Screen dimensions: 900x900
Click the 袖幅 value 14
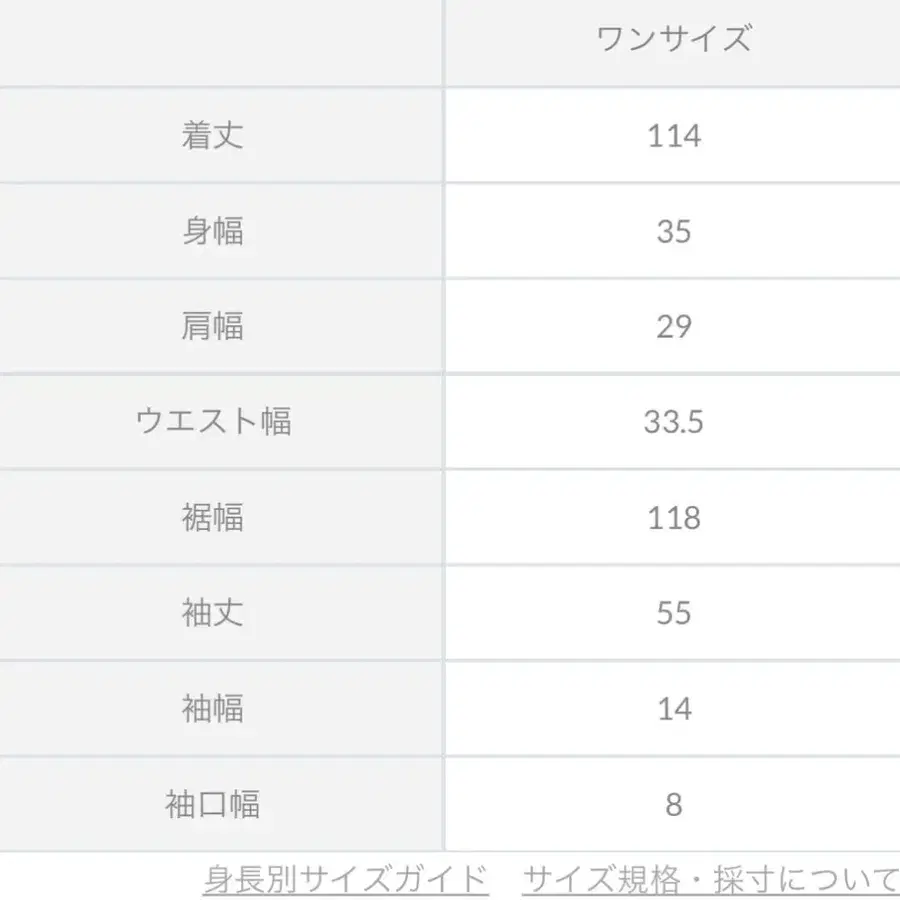click(x=673, y=709)
